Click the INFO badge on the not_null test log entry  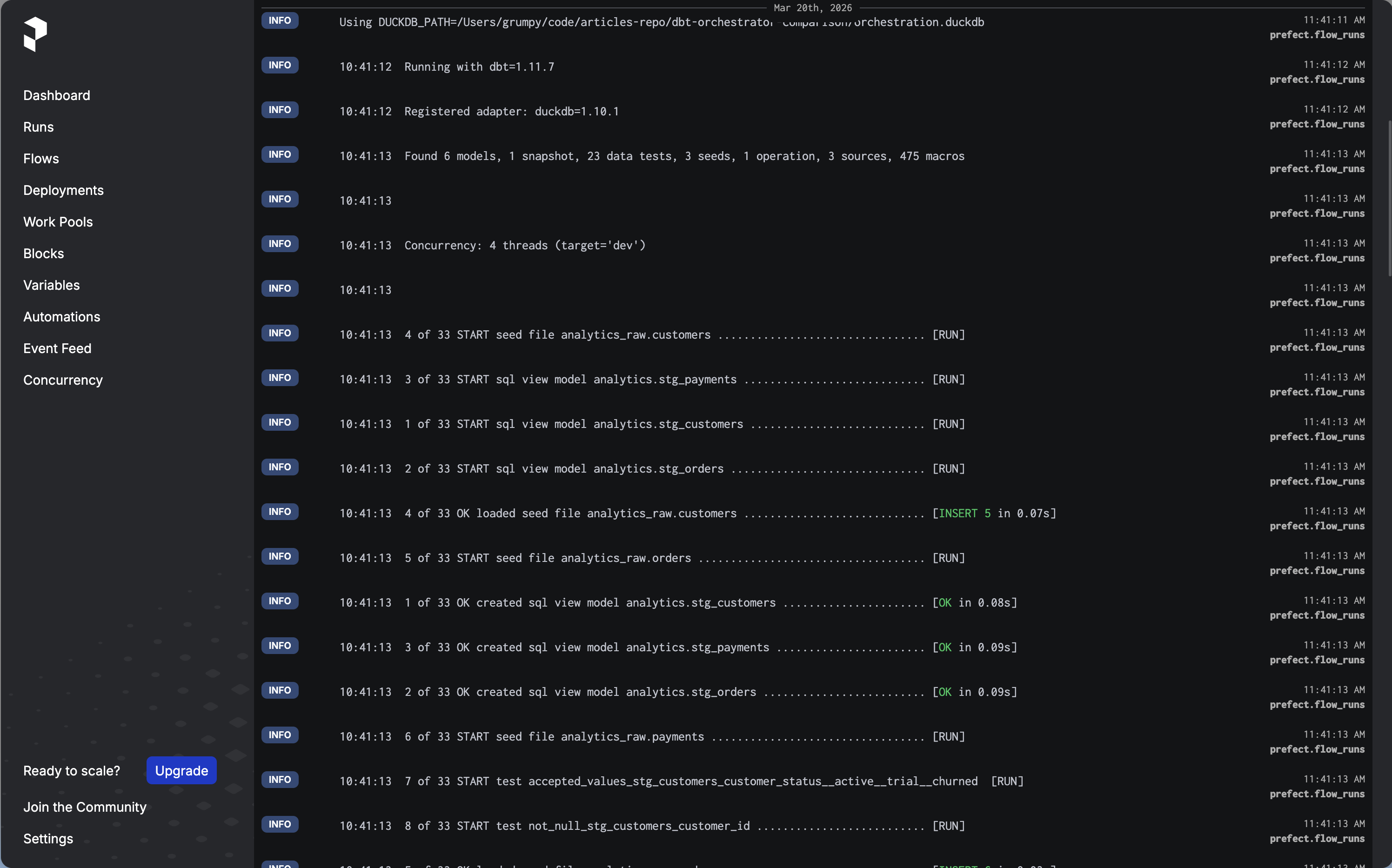click(x=280, y=824)
